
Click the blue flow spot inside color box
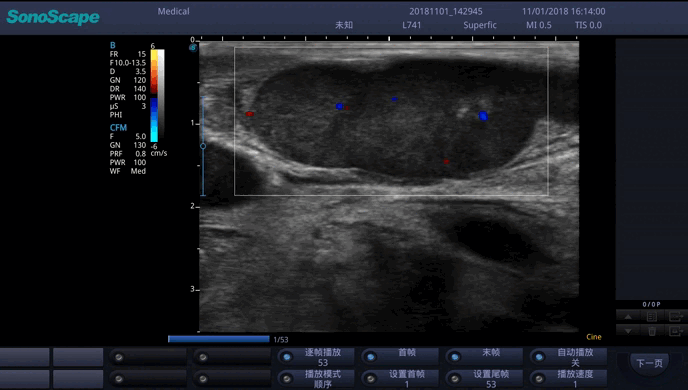483,116
